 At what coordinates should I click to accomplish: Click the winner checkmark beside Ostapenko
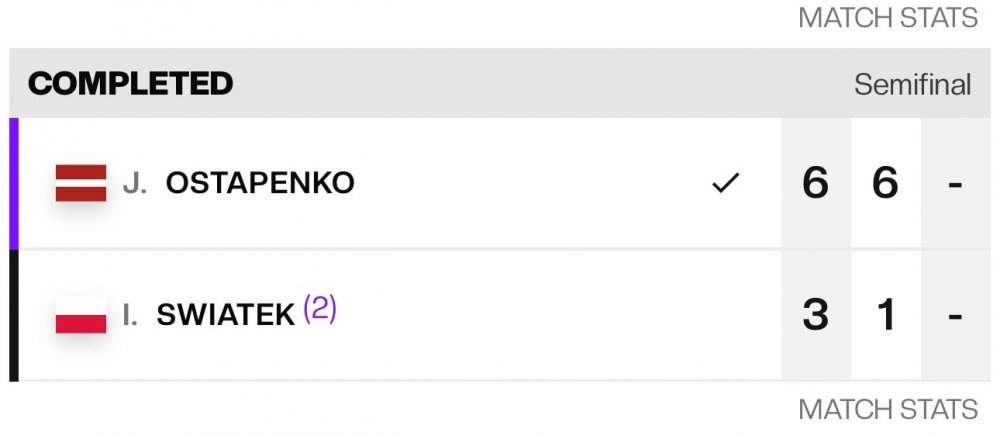(725, 184)
